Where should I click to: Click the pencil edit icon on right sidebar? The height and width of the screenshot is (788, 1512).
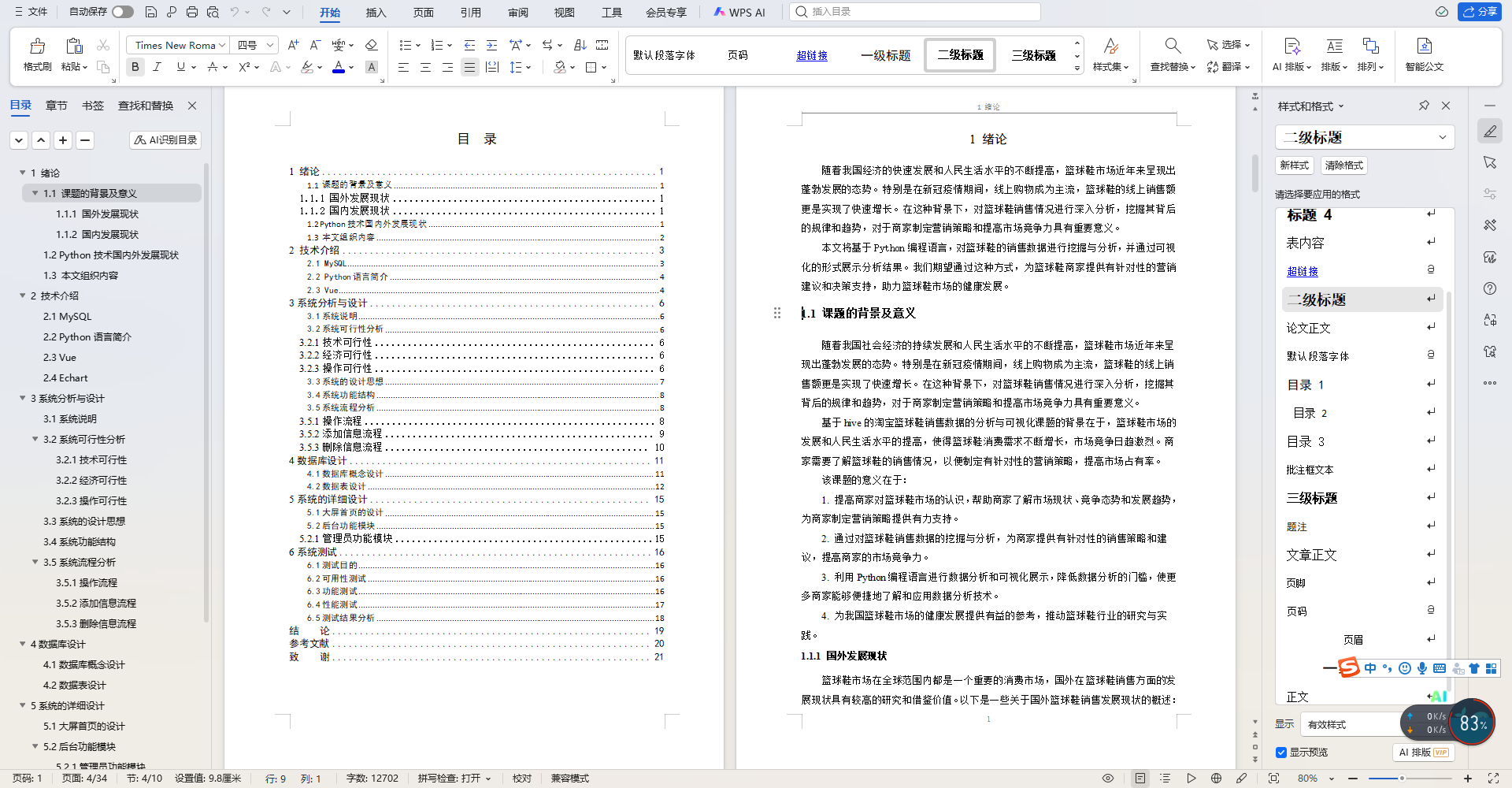pos(1490,132)
